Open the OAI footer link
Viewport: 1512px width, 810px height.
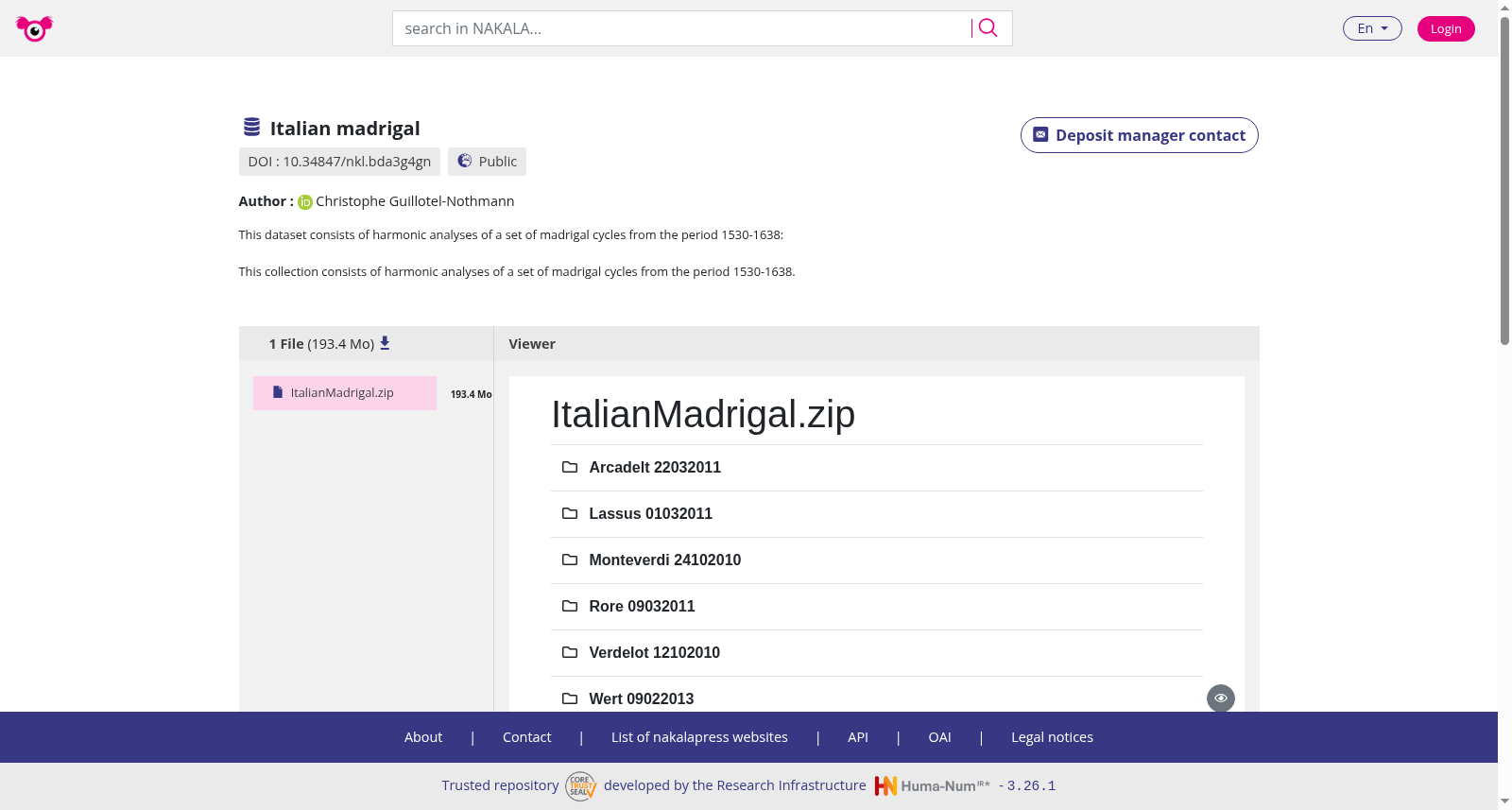939,737
